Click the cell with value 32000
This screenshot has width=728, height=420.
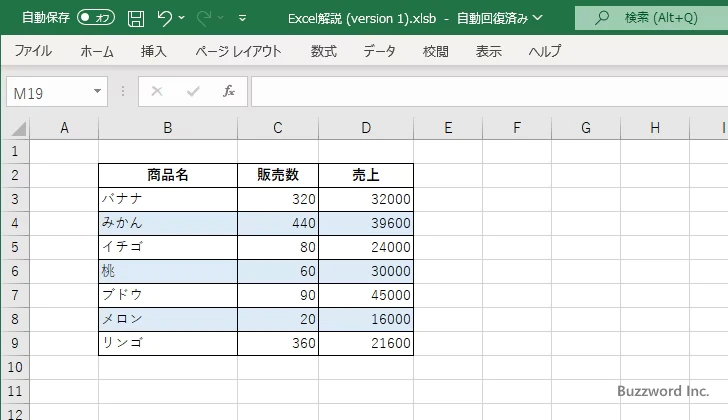366,200
